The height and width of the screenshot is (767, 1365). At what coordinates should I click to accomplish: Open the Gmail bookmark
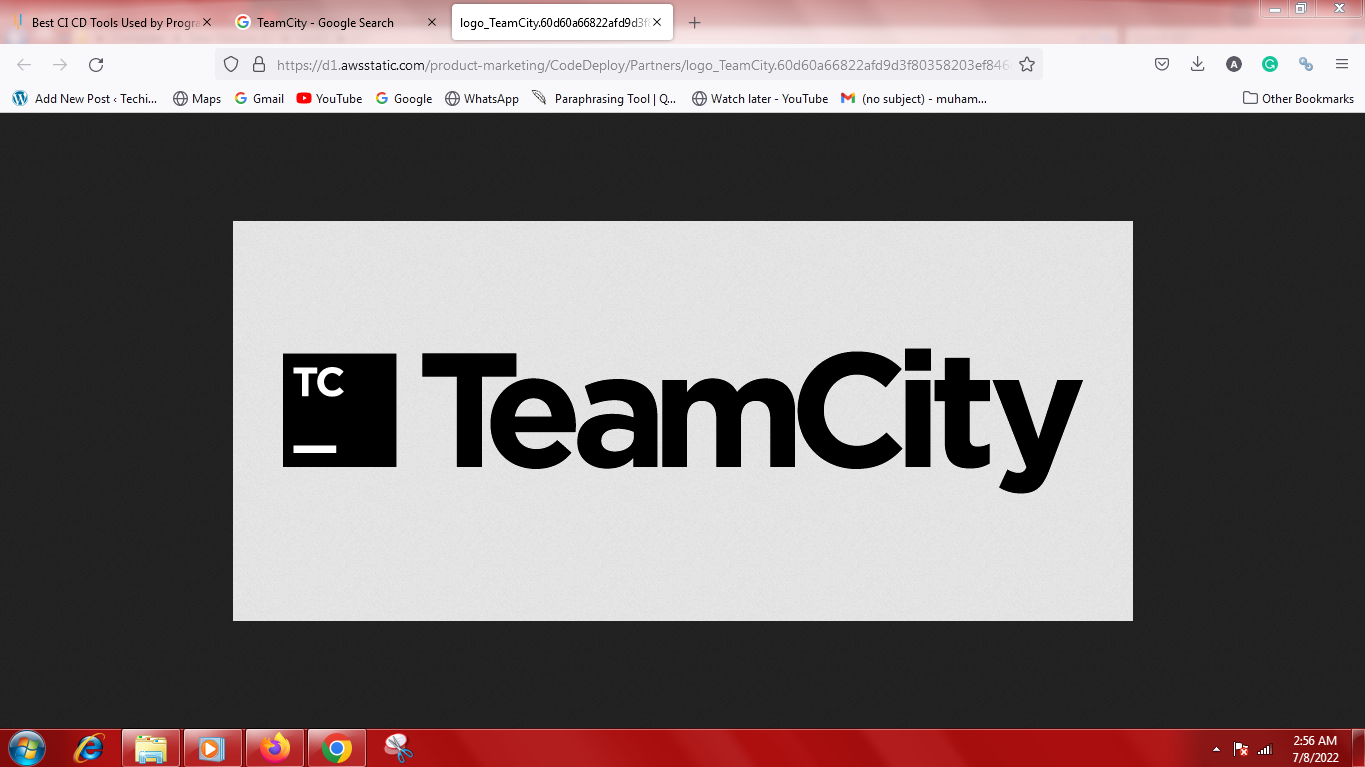coord(259,98)
